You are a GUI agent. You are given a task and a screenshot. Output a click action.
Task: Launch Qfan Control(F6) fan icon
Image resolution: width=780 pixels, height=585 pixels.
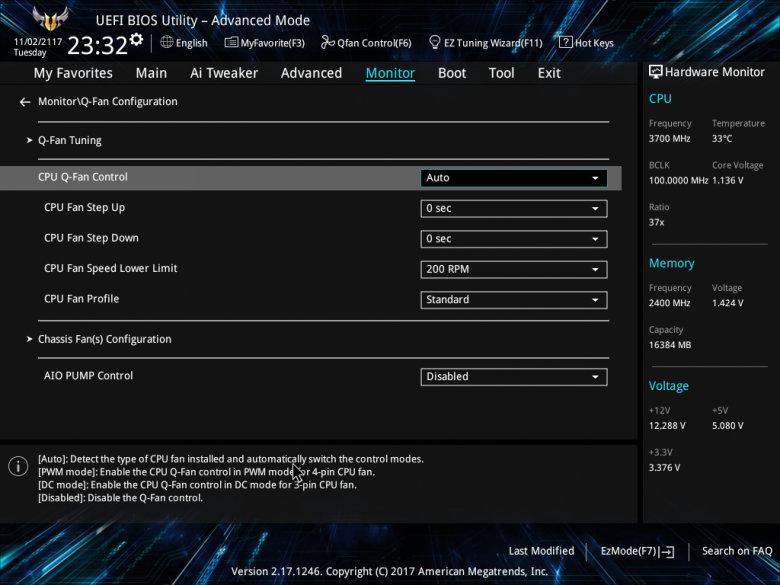(327, 43)
